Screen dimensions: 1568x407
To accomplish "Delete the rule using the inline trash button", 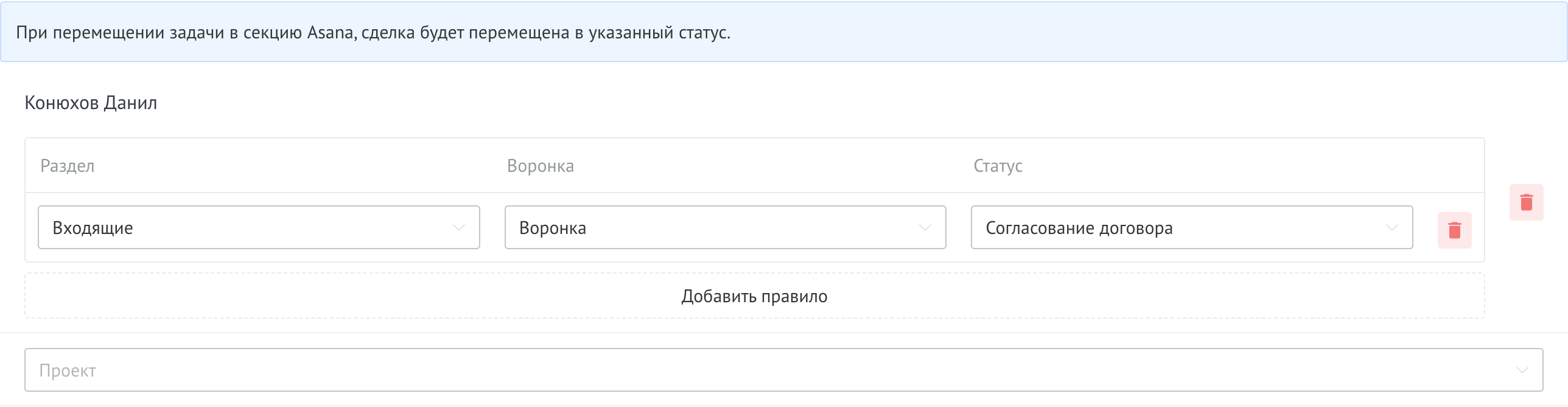I will [x=1455, y=230].
